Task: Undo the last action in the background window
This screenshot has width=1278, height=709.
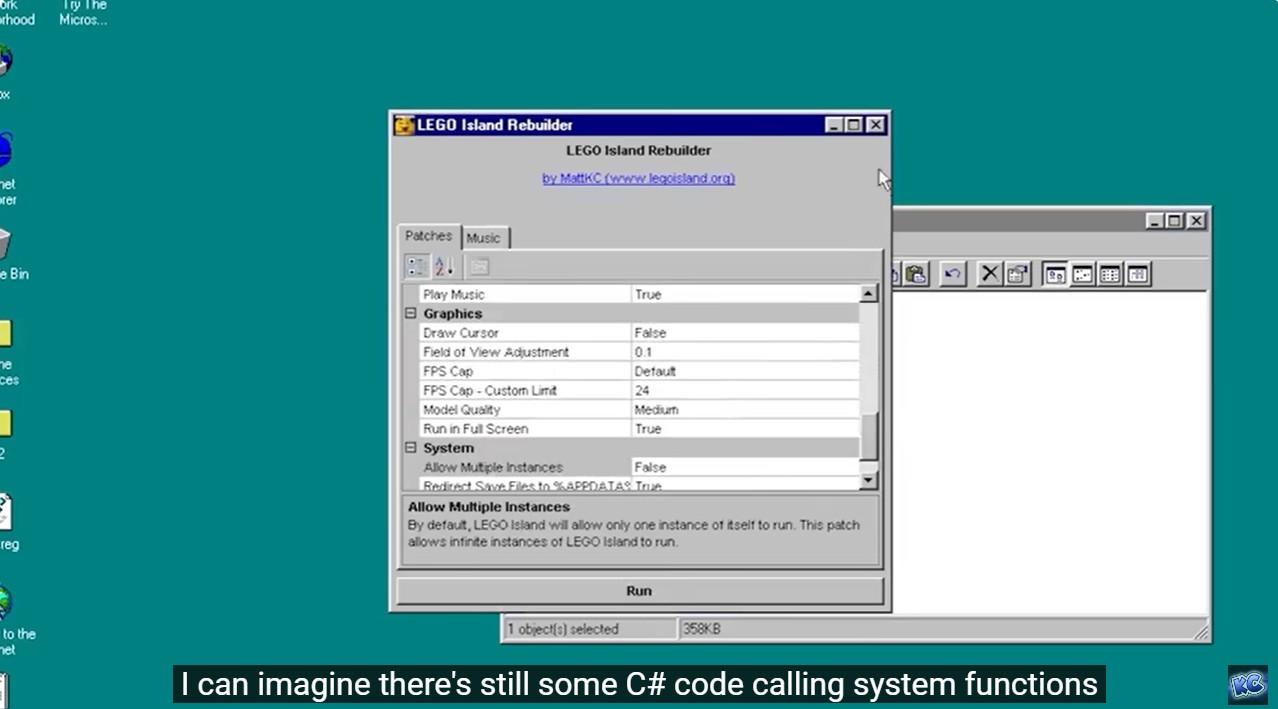Action: tap(953, 274)
